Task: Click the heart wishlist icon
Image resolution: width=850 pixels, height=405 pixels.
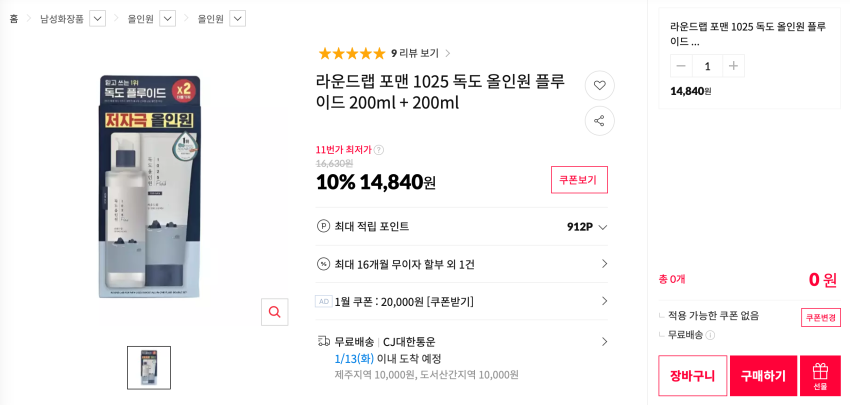Action: pos(599,85)
